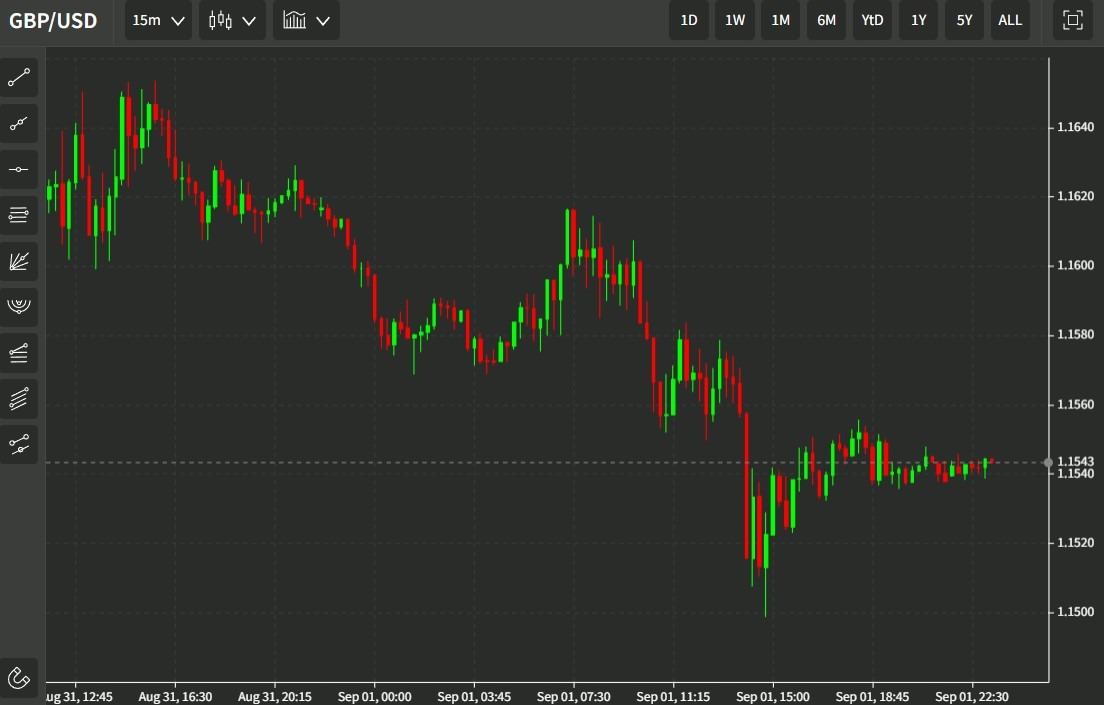Set chart range to 6M

click(x=826, y=20)
